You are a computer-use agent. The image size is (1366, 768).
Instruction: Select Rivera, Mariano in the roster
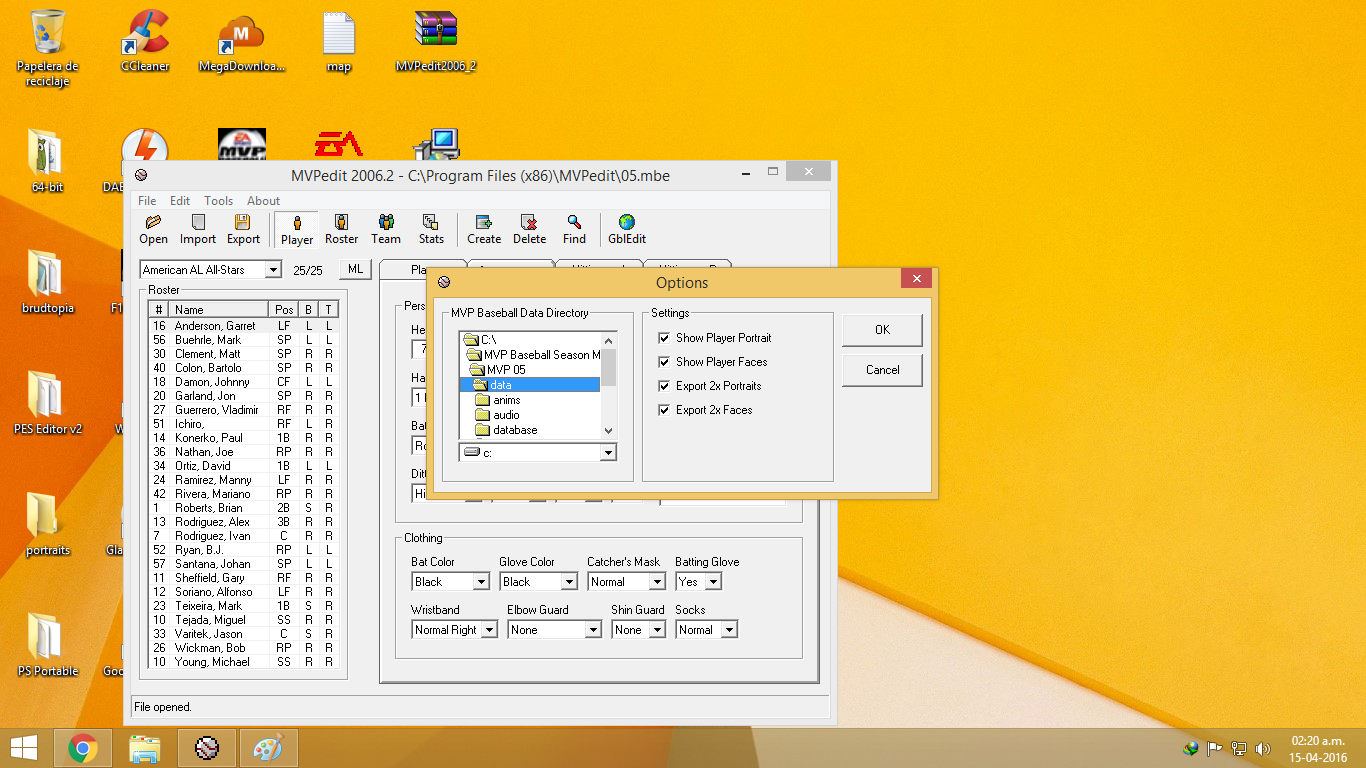coord(244,494)
